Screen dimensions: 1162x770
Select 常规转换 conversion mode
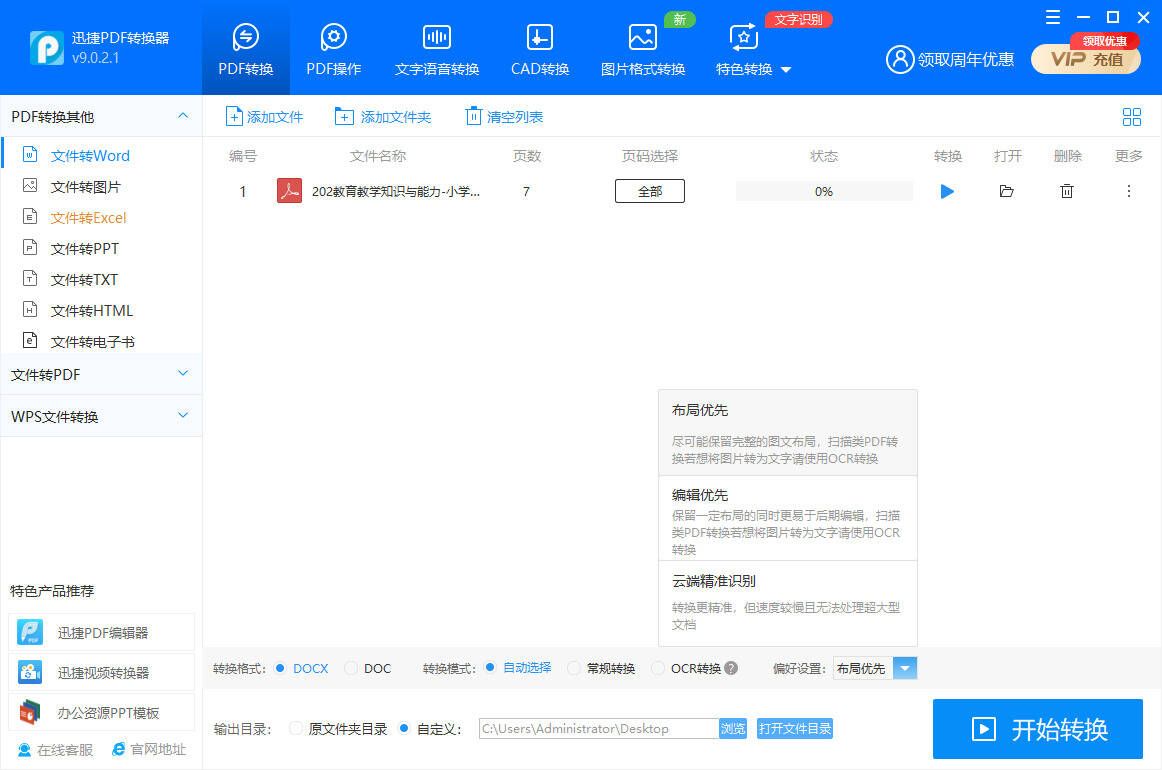tap(574, 668)
